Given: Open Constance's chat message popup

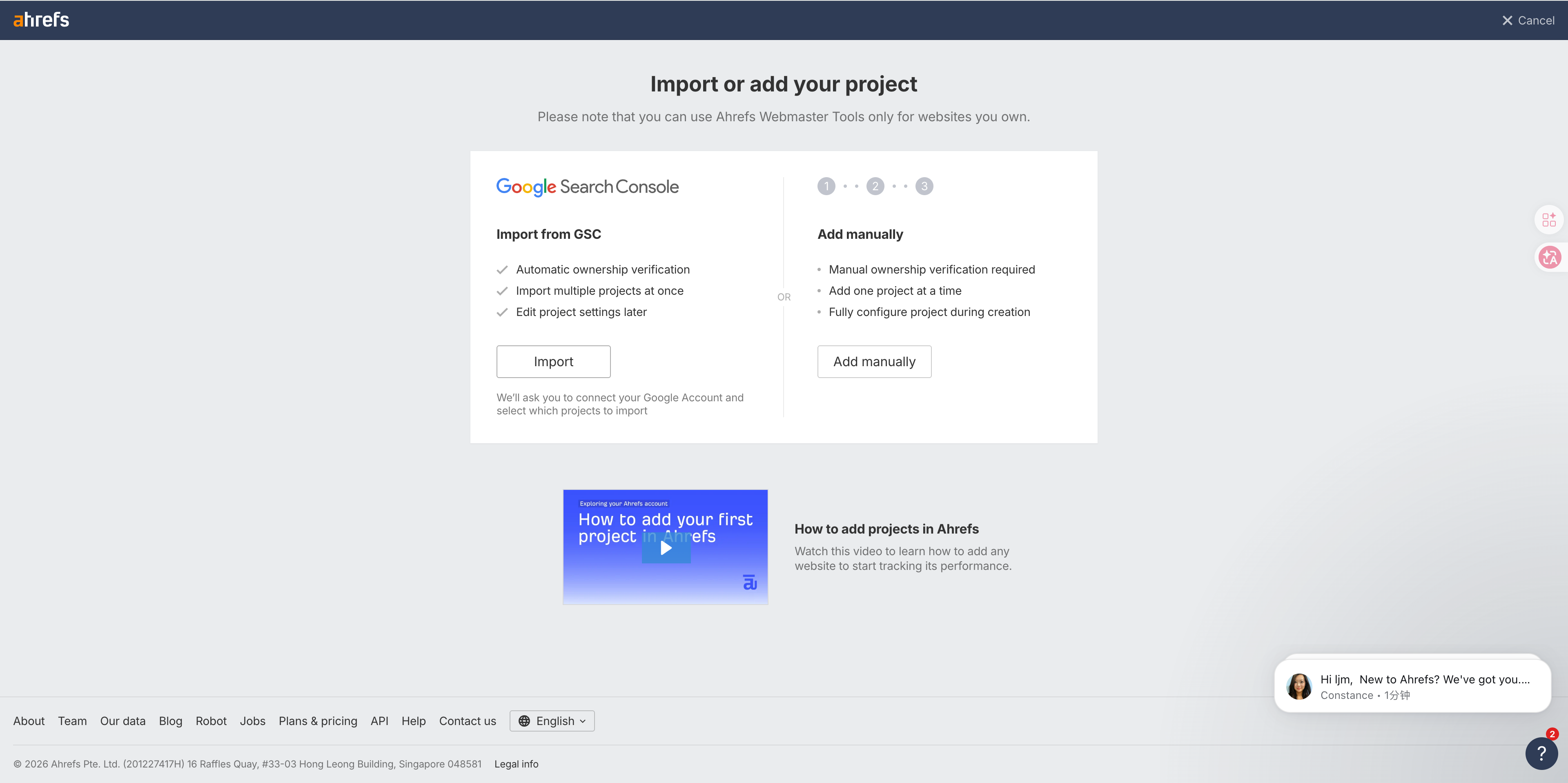Looking at the screenshot, I should point(1412,686).
